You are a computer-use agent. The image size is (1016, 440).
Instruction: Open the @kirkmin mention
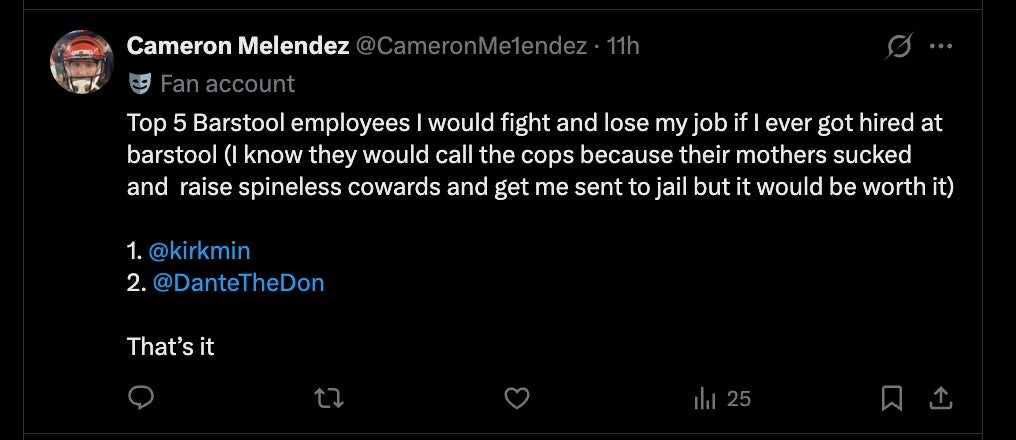(x=199, y=250)
